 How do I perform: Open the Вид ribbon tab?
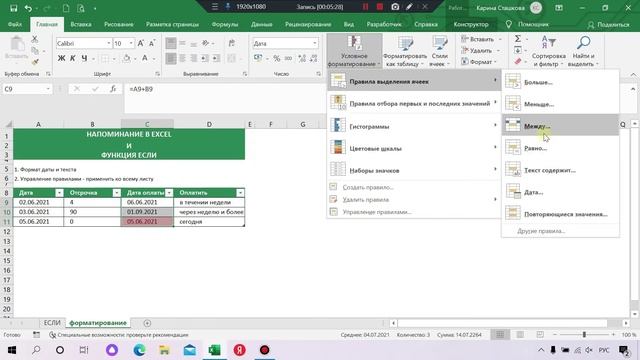click(349, 24)
